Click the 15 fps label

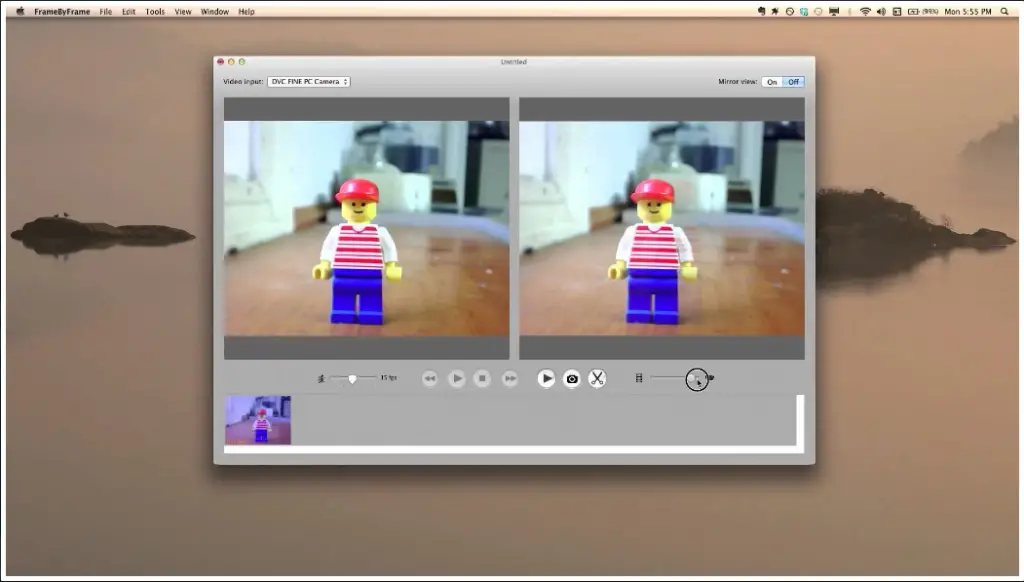[389, 378]
